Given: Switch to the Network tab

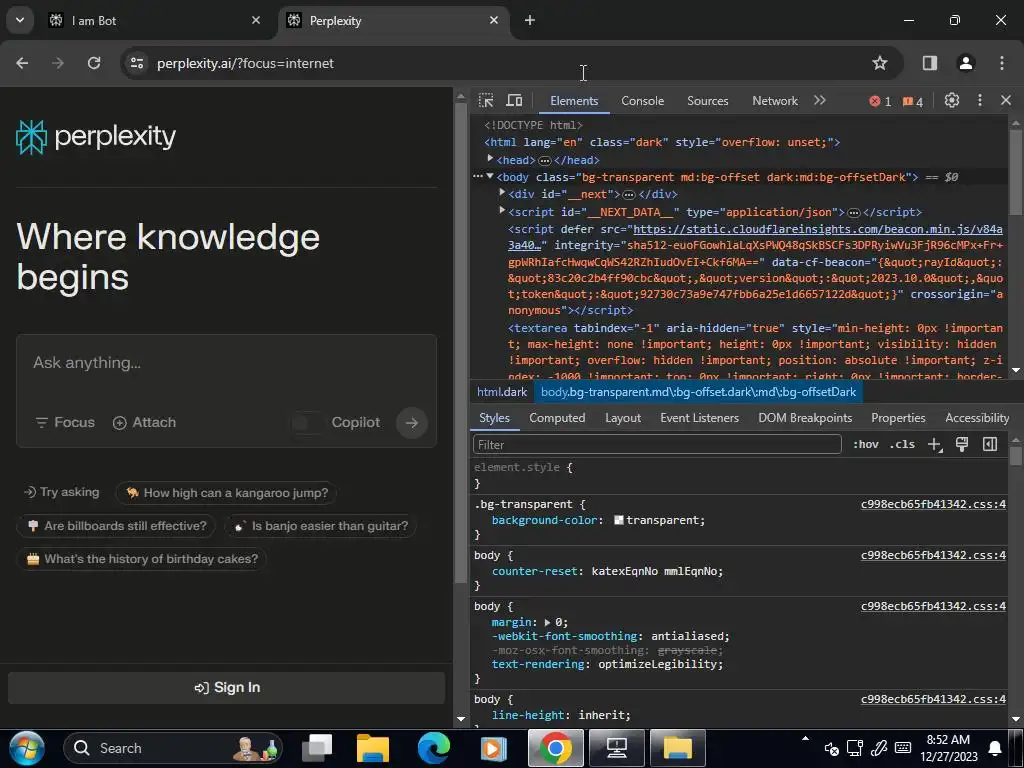Looking at the screenshot, I should [x=775, y=101].
